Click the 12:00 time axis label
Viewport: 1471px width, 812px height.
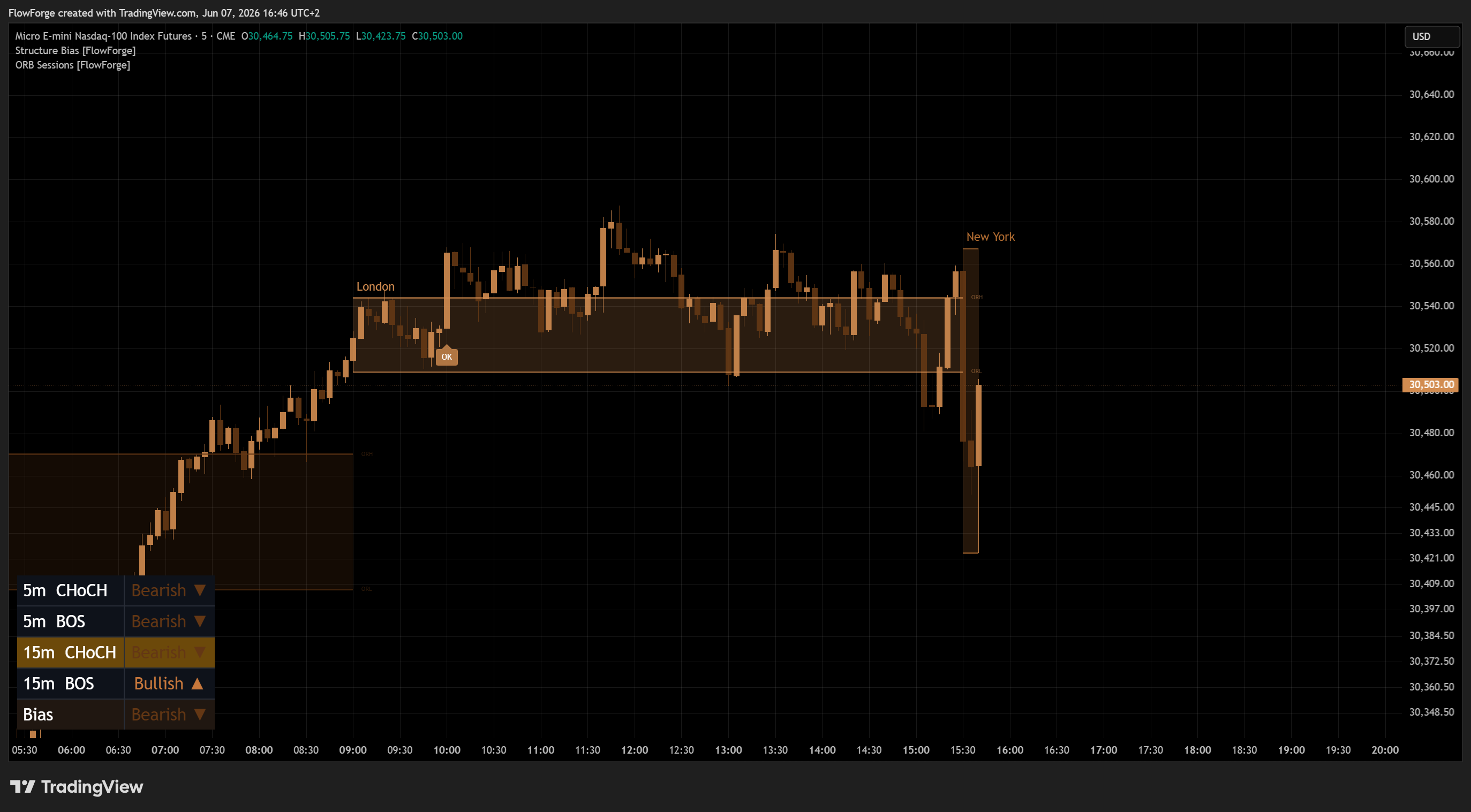[x=635, y=750]
